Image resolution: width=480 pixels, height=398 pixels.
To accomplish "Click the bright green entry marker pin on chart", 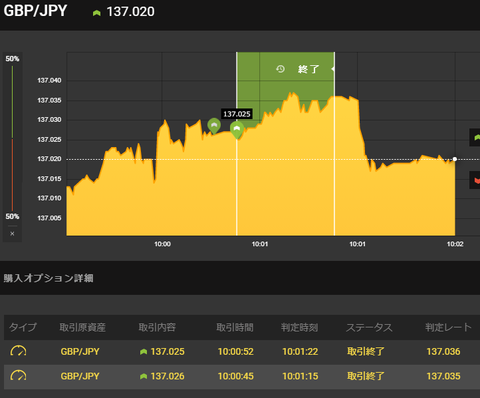I will tap(237, 130).
